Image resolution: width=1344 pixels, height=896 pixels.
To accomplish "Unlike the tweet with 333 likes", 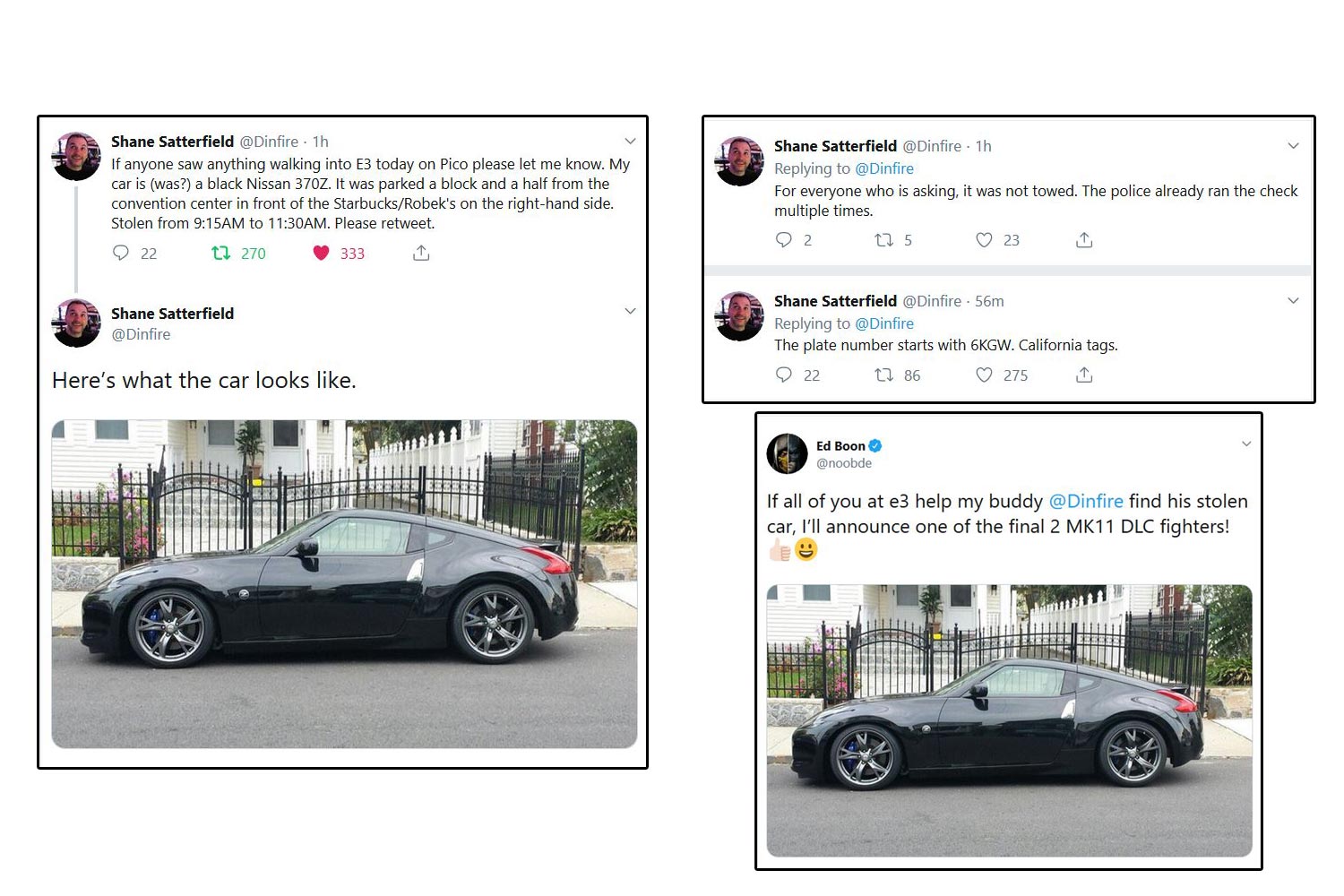I will [321, 254].
